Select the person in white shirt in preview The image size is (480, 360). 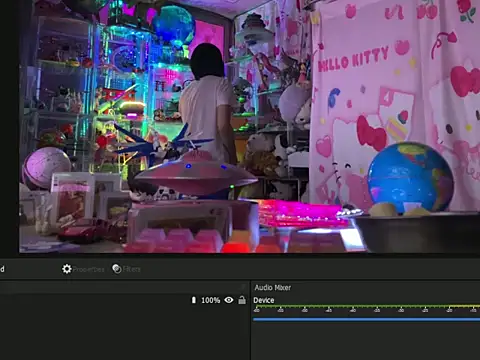click(x=207, y=103)
